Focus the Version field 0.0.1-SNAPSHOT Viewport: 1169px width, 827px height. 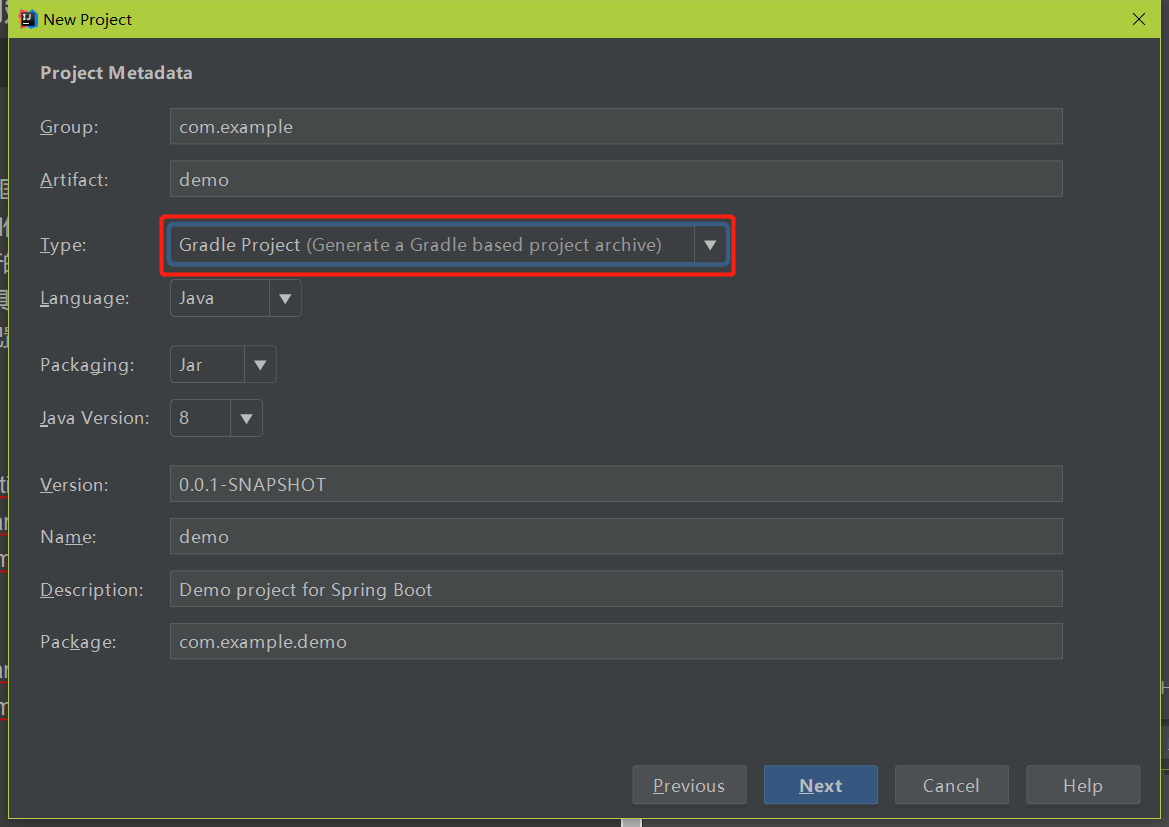pos(616,484)
